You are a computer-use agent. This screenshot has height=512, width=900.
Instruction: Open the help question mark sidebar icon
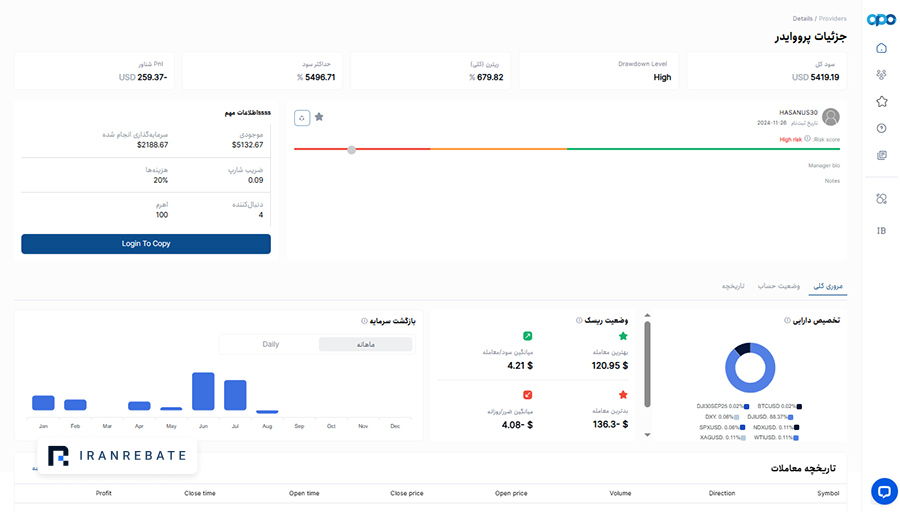[882, 129]
